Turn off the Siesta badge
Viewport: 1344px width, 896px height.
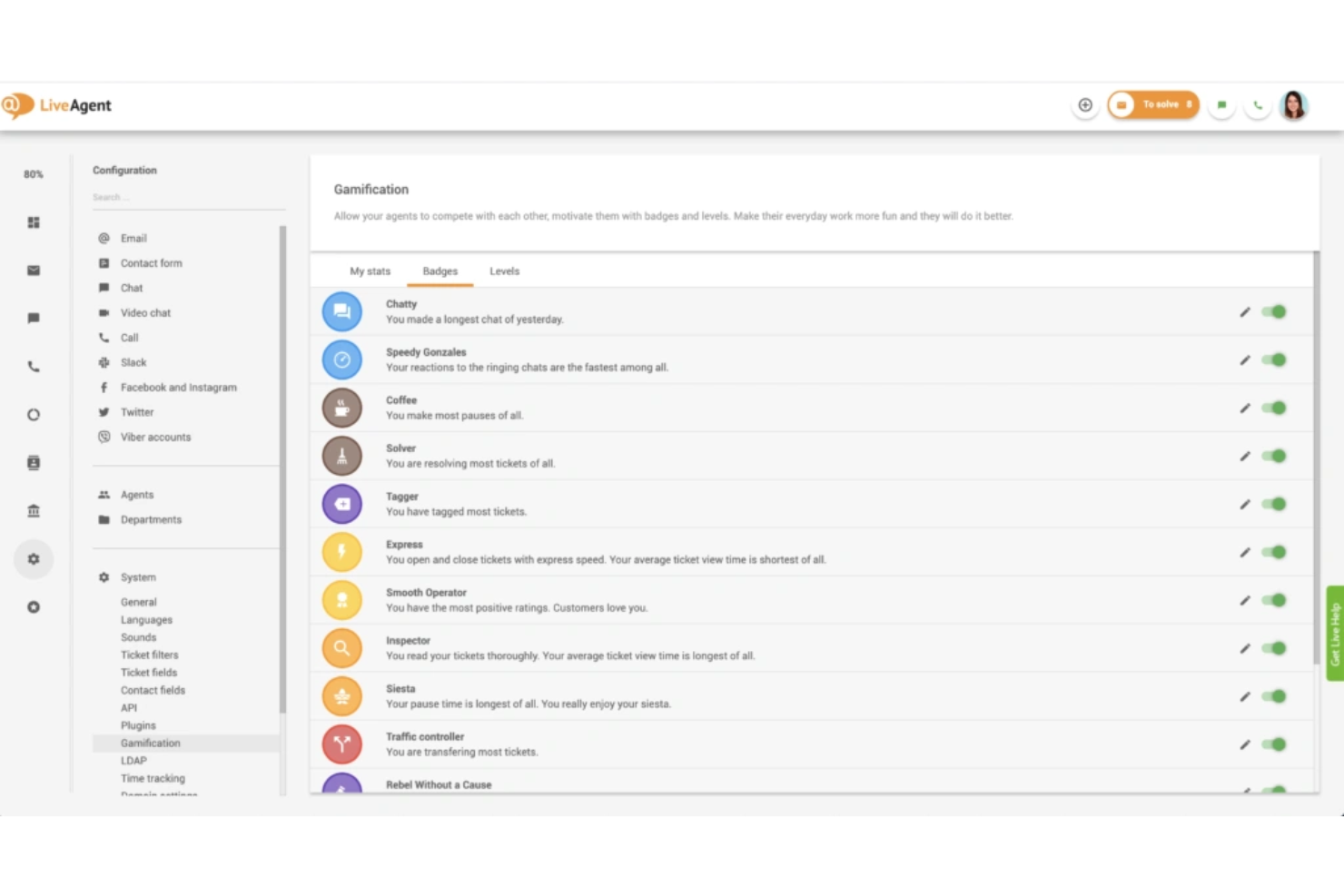tap(1274, 696)
